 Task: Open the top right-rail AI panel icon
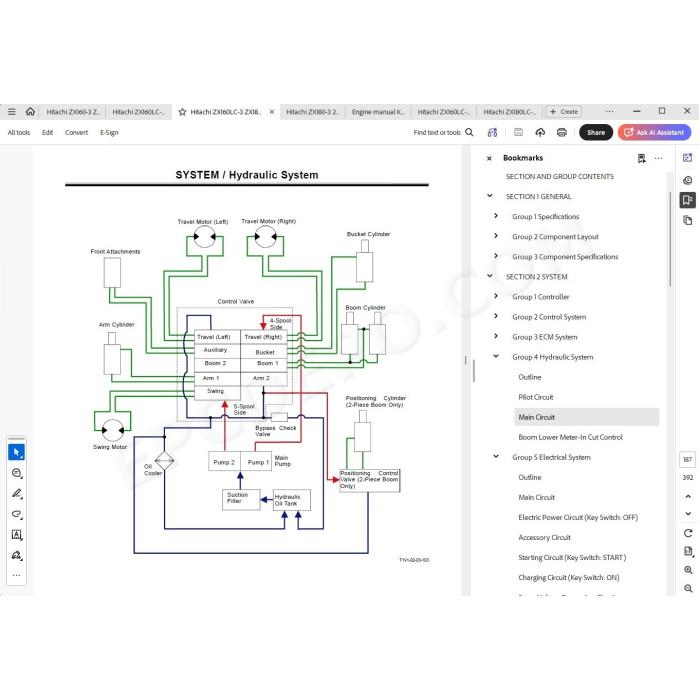[x=688, y=157]
